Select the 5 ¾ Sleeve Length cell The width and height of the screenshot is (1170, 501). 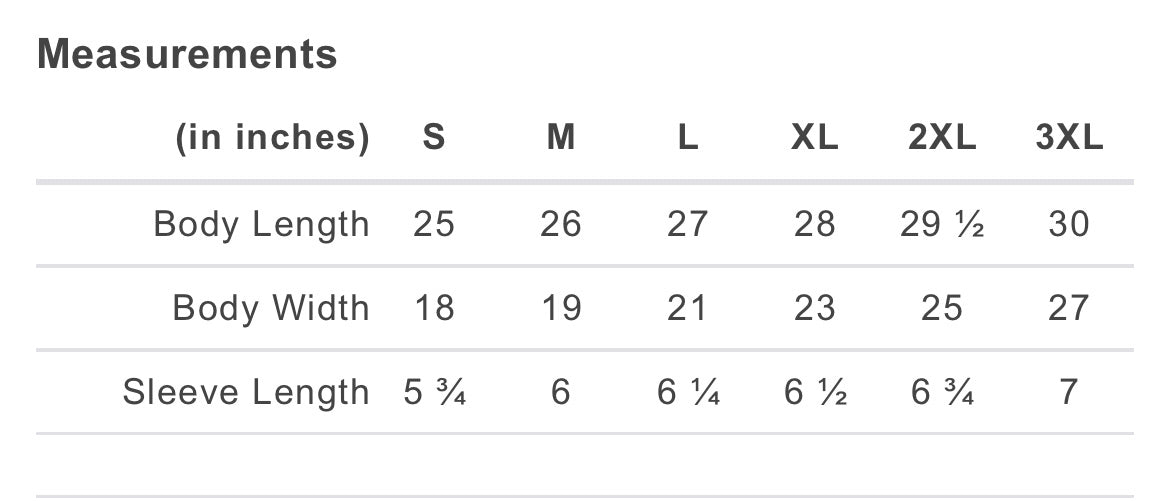pyautogui.click(x=434, y=392)
